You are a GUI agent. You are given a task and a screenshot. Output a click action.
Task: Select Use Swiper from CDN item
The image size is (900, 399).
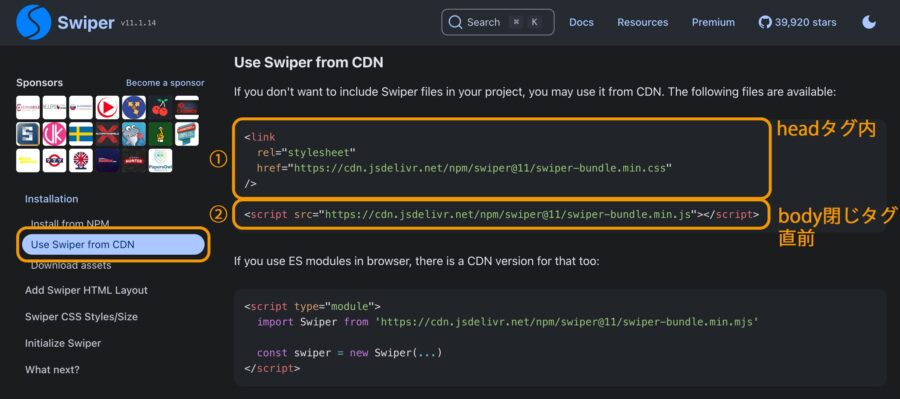pyautogui.click(x=113, y=245)
